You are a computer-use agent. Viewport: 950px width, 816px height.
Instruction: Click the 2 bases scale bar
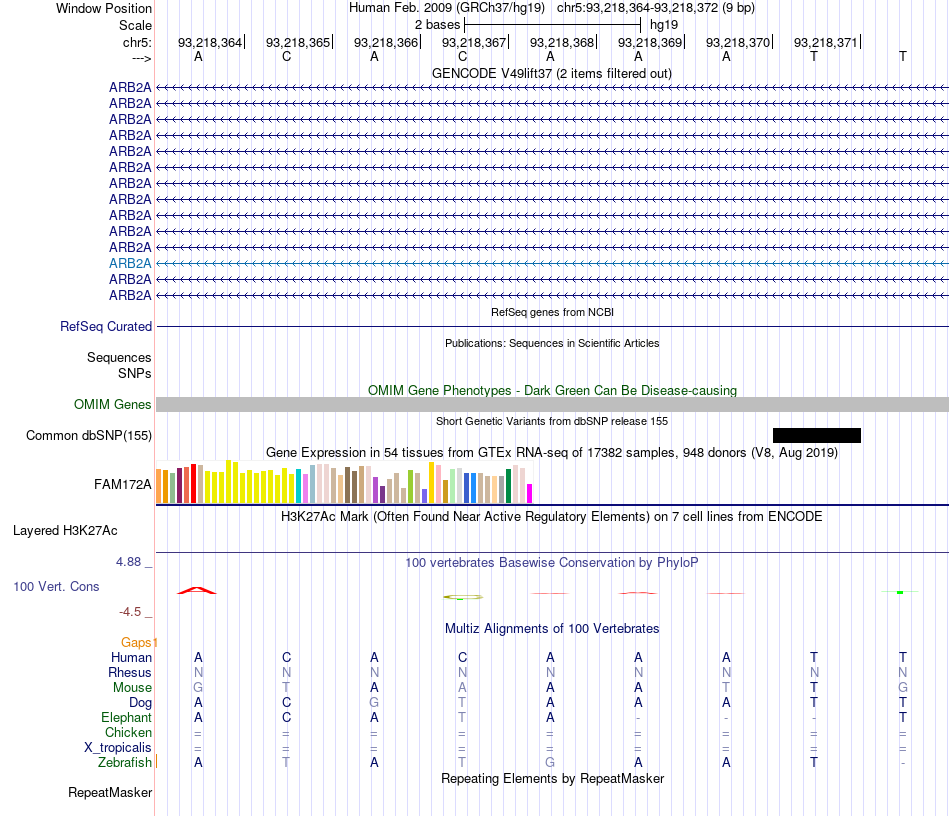(x=552, y=25)
